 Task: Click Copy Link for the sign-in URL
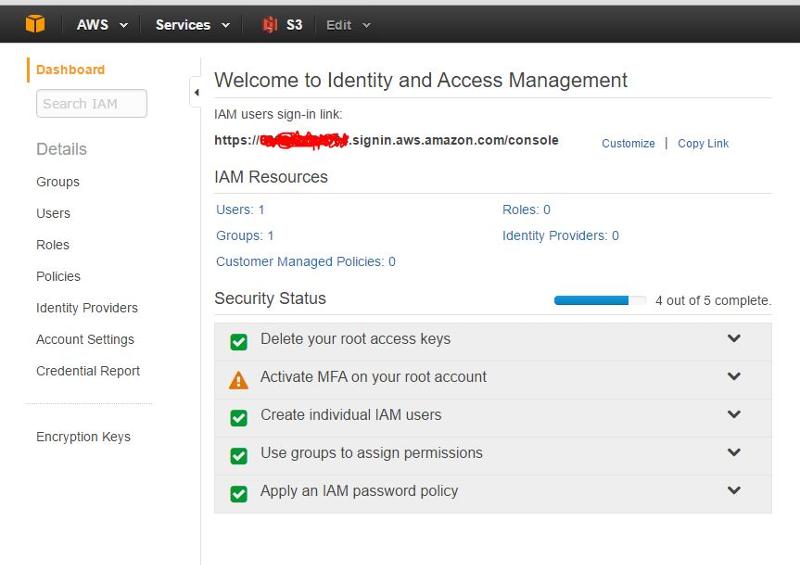click(x=703, y=143)
